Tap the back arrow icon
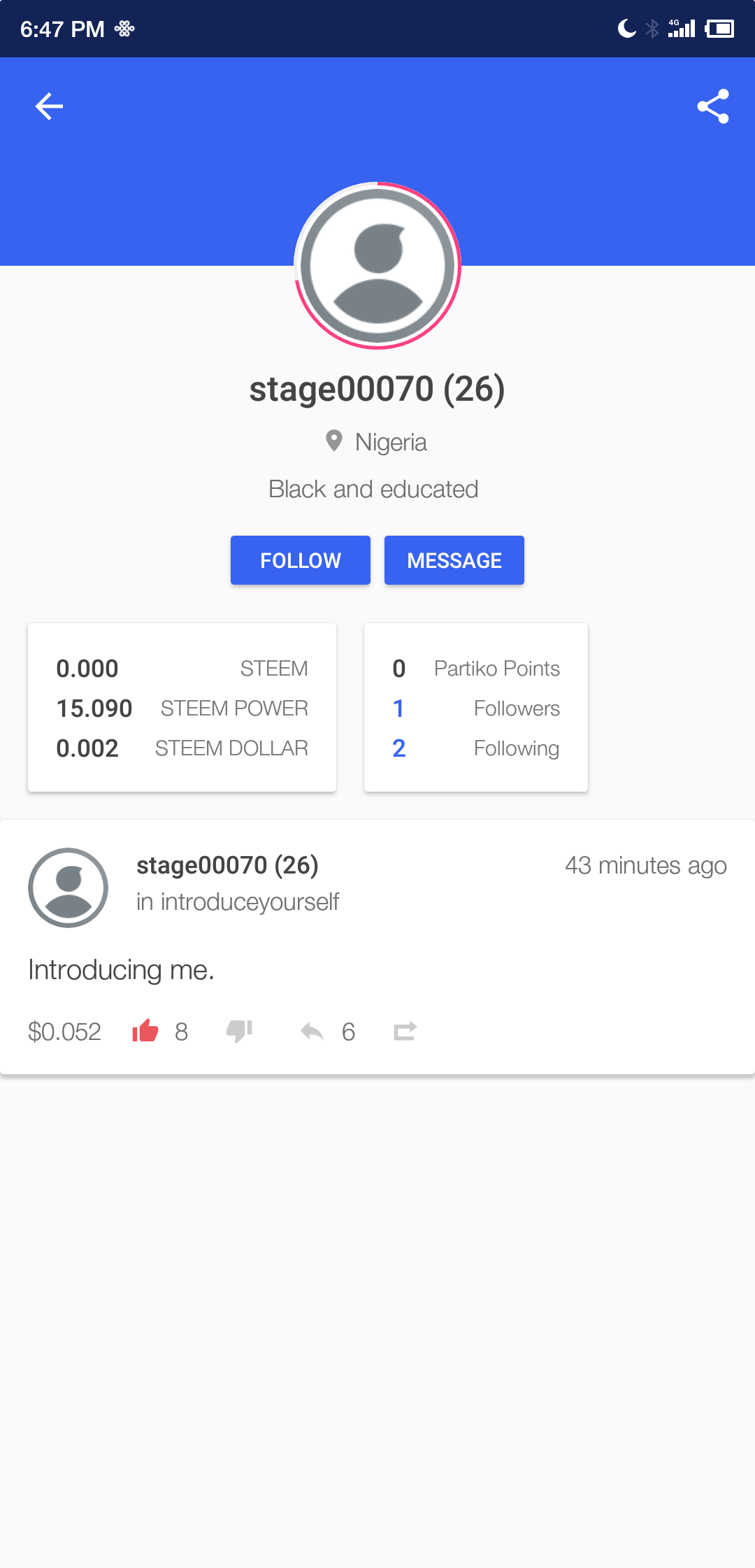The height and width of the screenshot is (1568, 755). pyautogui.click(x=49, y=106)
